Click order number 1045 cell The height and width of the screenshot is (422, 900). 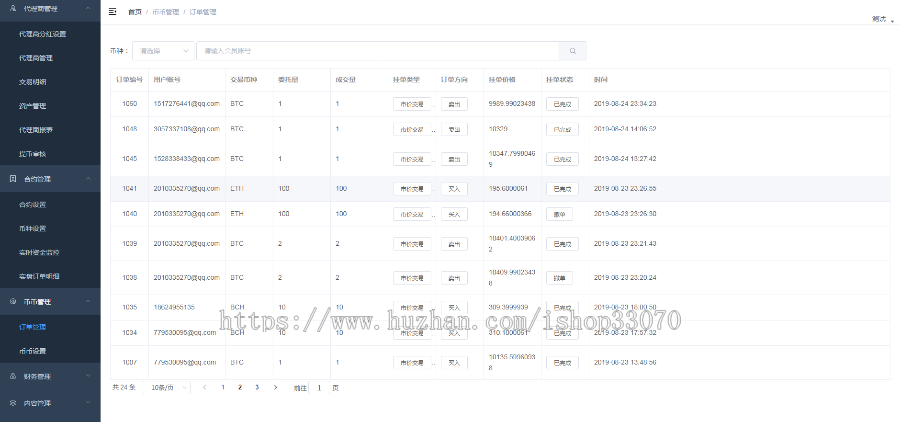129,159
